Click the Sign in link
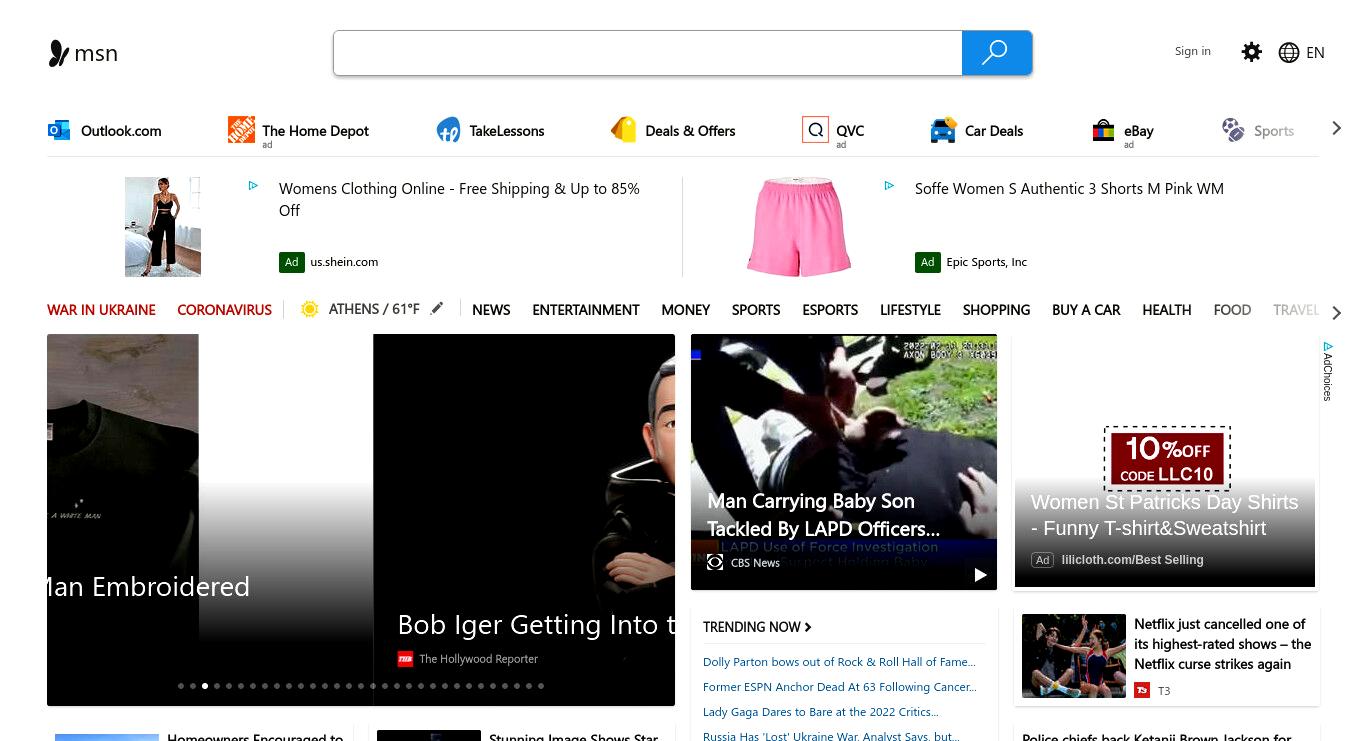This screenshot has height=741, width=1366. click(1192, 51)
